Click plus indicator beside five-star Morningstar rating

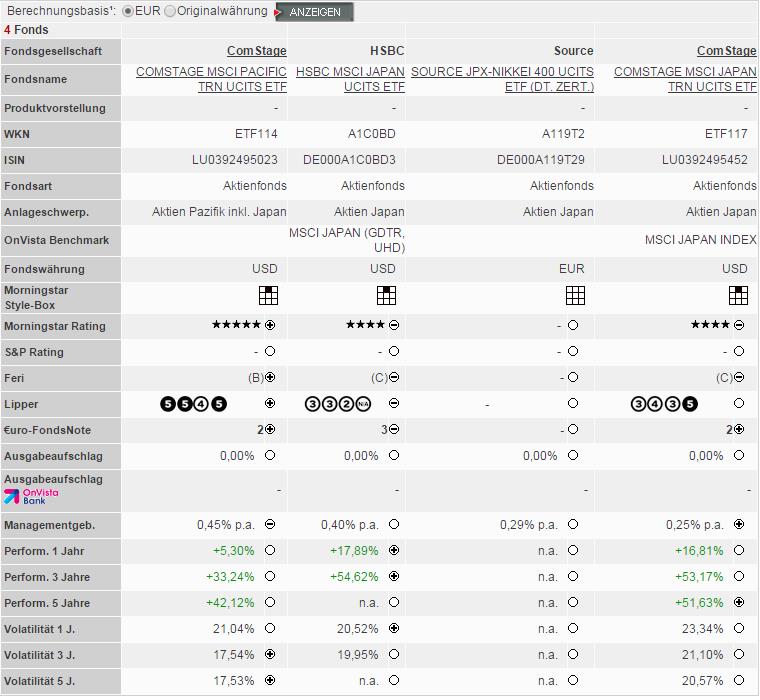tap(270, 325)
